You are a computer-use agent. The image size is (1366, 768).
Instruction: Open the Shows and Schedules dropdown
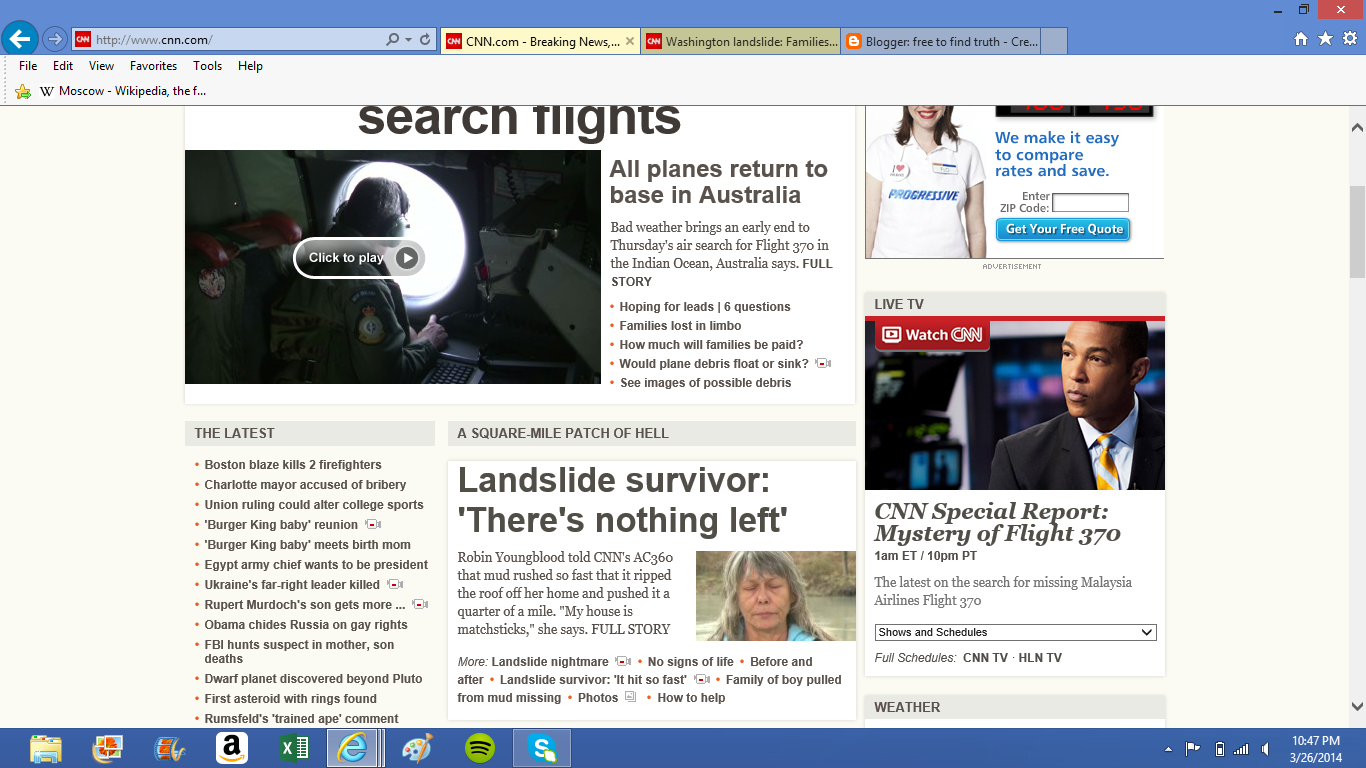(x=1015, y=632)
